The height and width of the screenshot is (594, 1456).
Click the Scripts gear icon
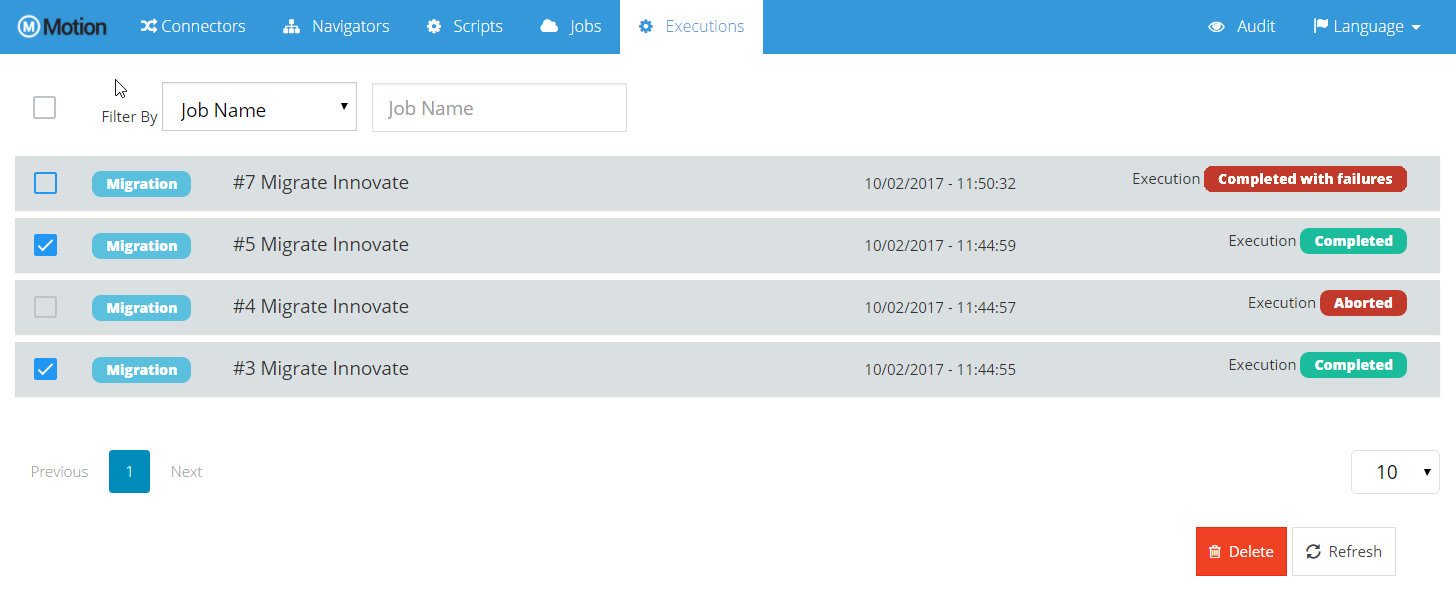click(434, 27)
